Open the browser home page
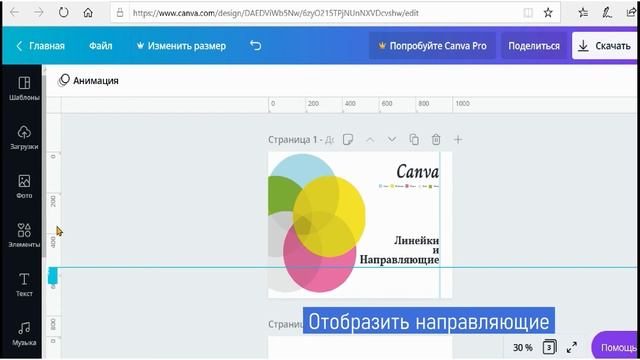 88,13
